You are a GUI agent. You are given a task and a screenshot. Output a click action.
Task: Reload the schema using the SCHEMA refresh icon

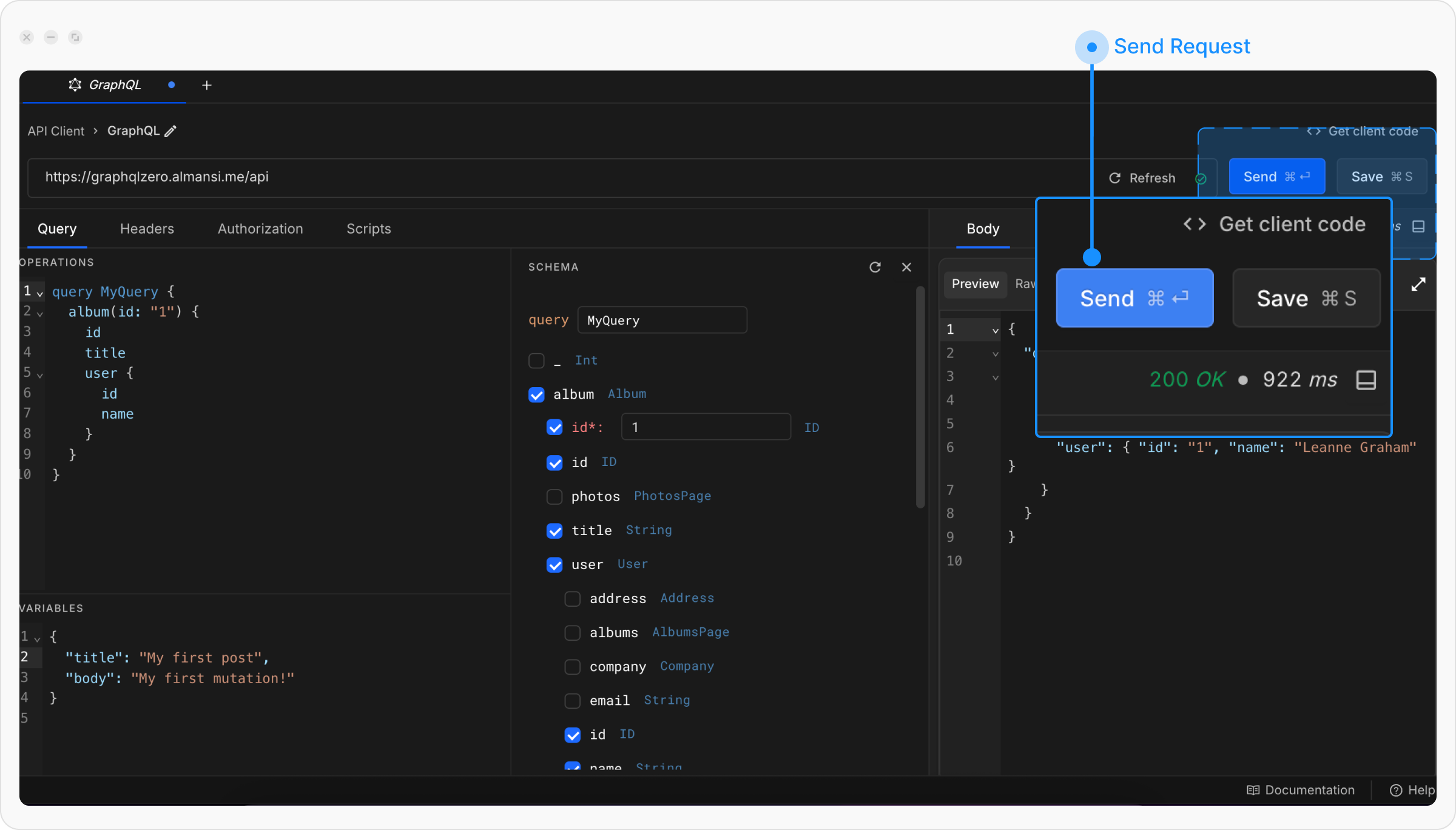click(875, 267)
